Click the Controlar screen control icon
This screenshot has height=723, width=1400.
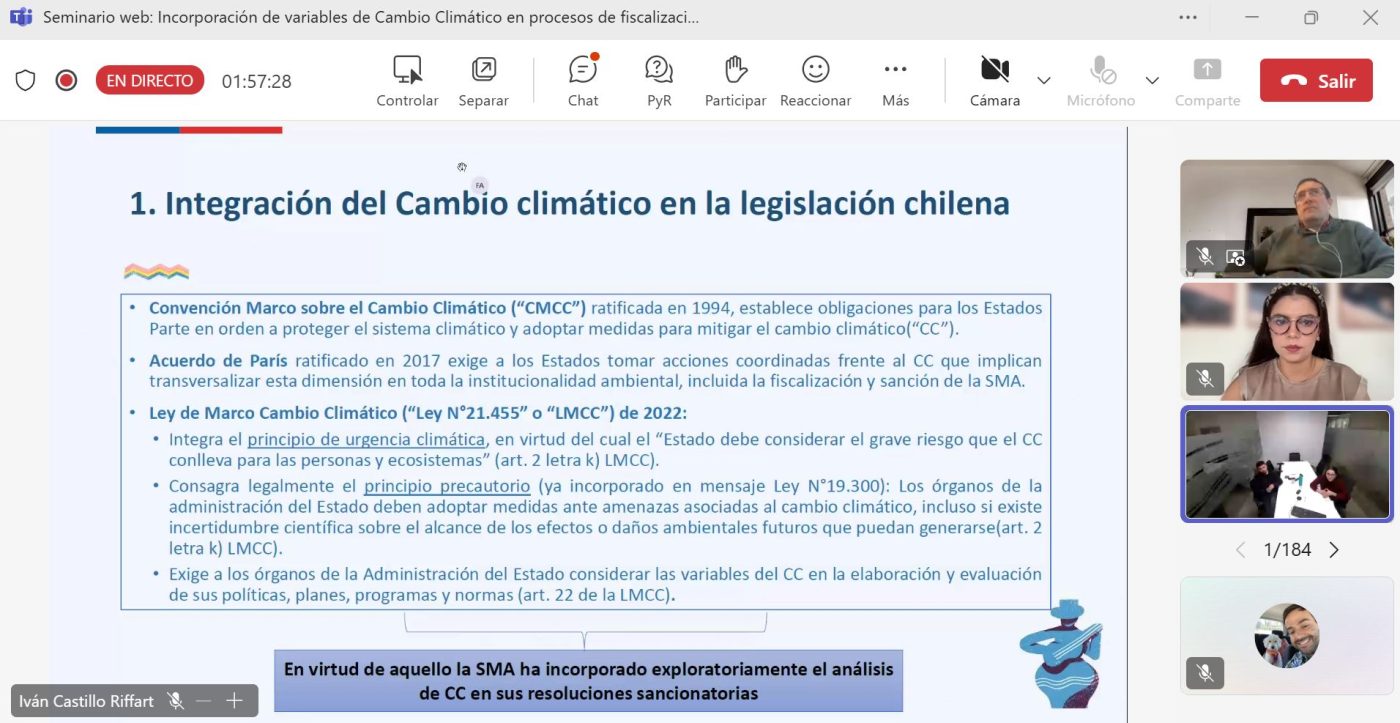tap(407, 81)
